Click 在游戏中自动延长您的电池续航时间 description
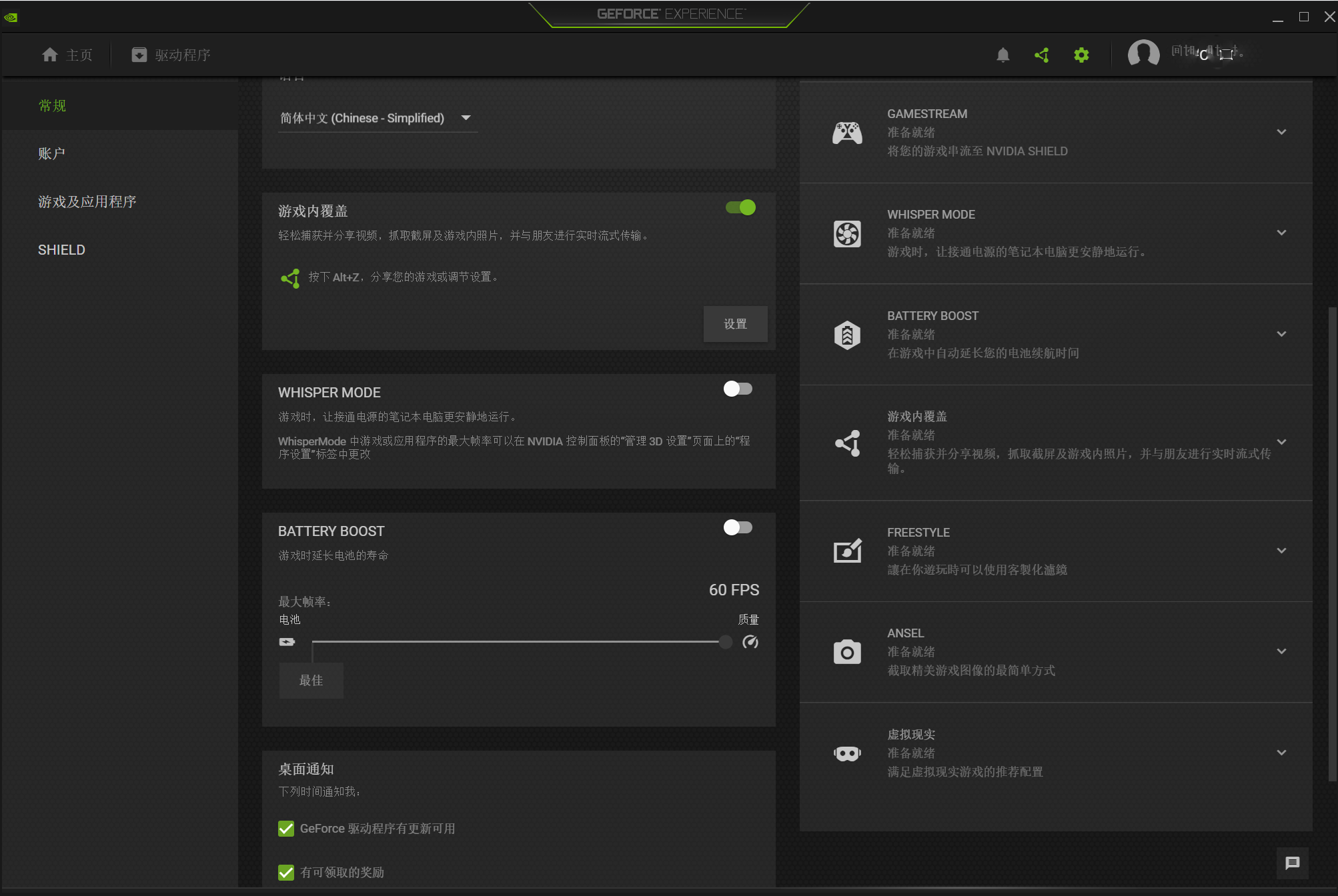The height and width of the screenshot is (896, 1338). point(982,353)
